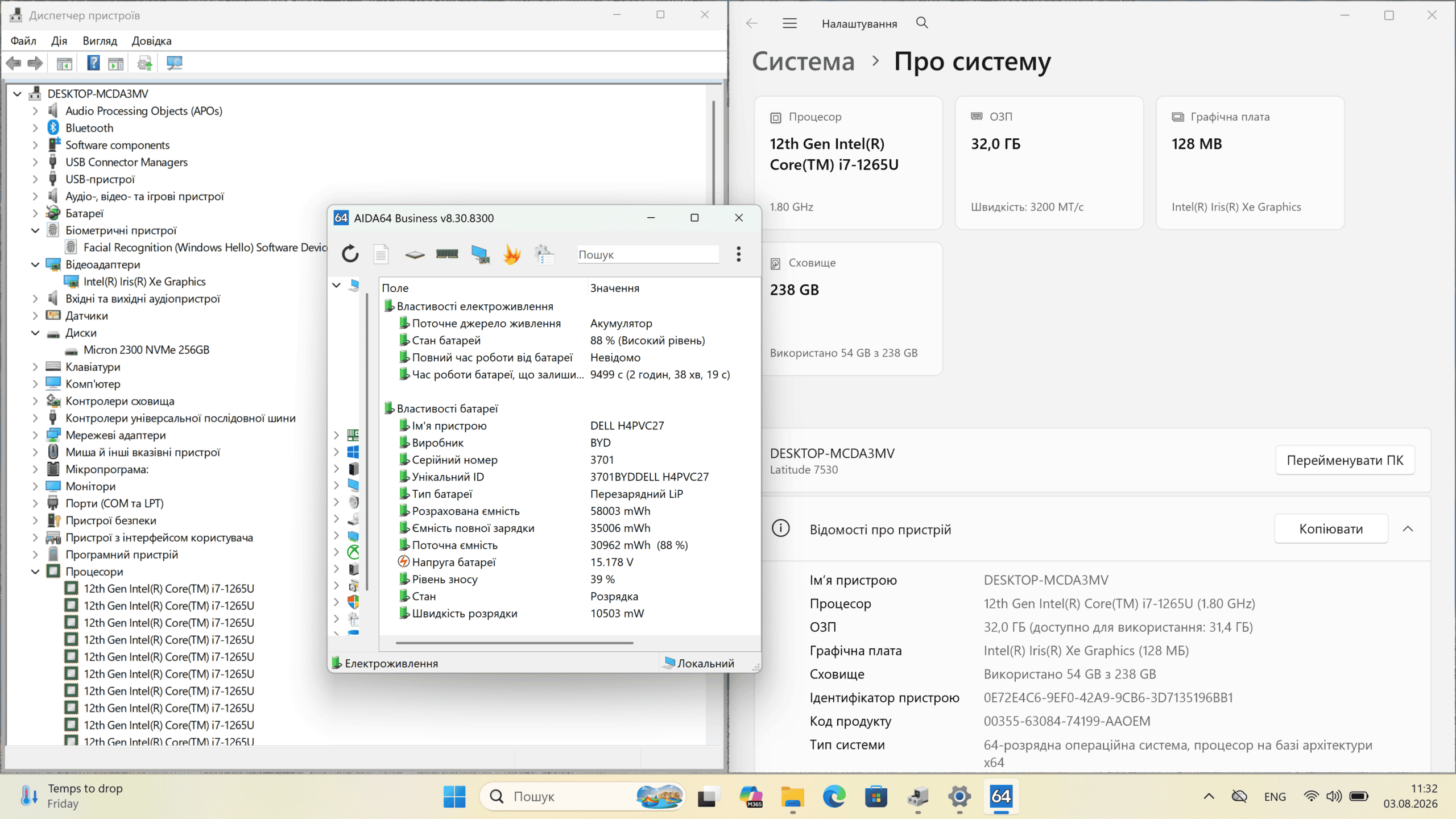Image resolution: width=1456 pixels, height=819 pixels.
Task: Expand the Монітори node
Action: (35, 486)
